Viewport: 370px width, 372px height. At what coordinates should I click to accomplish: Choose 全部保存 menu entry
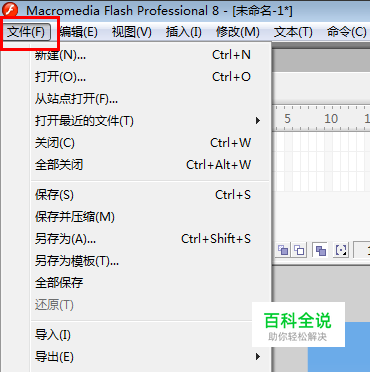click(150, 283)
